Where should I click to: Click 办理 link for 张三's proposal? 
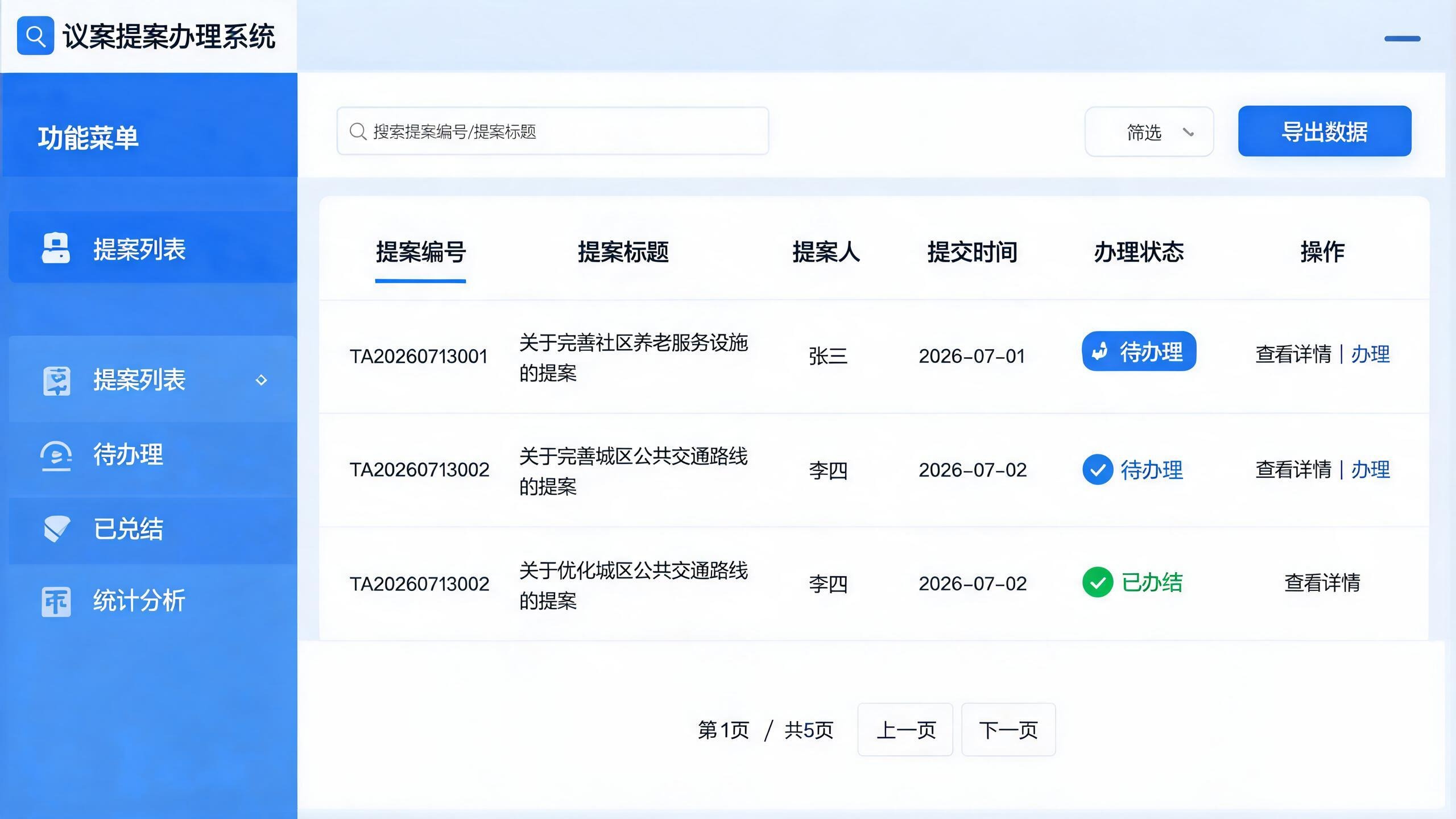[1371, 354]
